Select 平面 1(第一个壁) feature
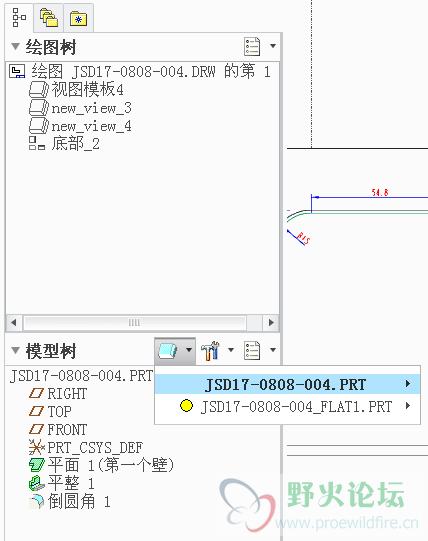The height and width of the screenshot is (541, 428). tap(110, 465)
